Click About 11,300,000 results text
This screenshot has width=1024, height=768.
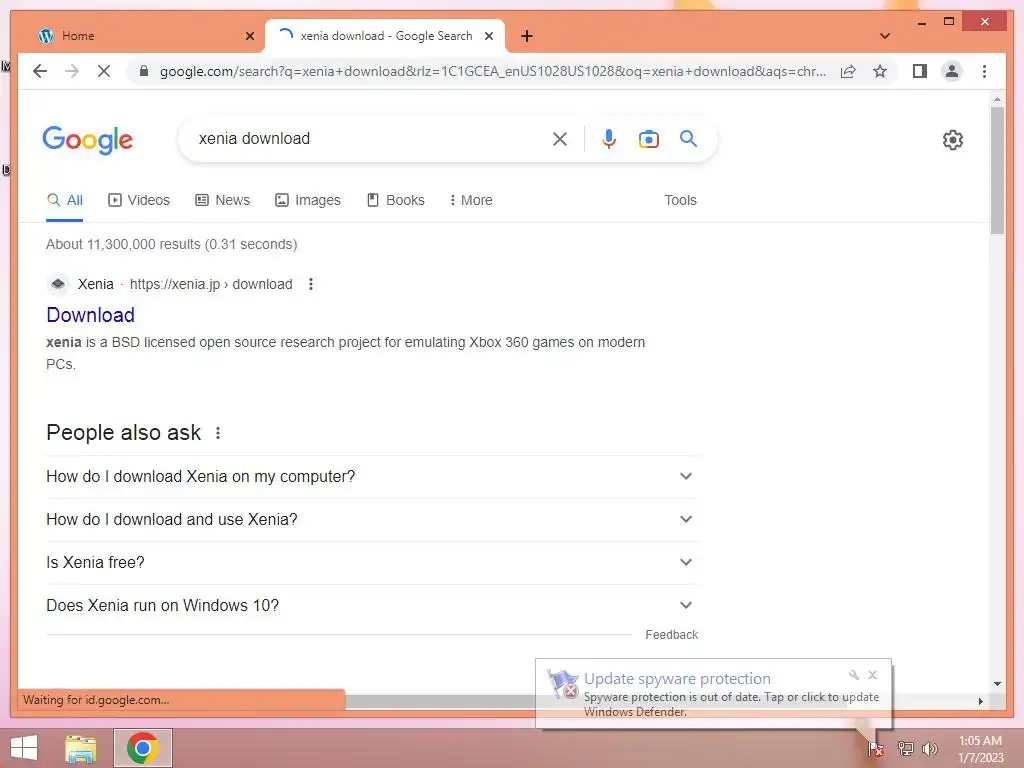(171, 244)
